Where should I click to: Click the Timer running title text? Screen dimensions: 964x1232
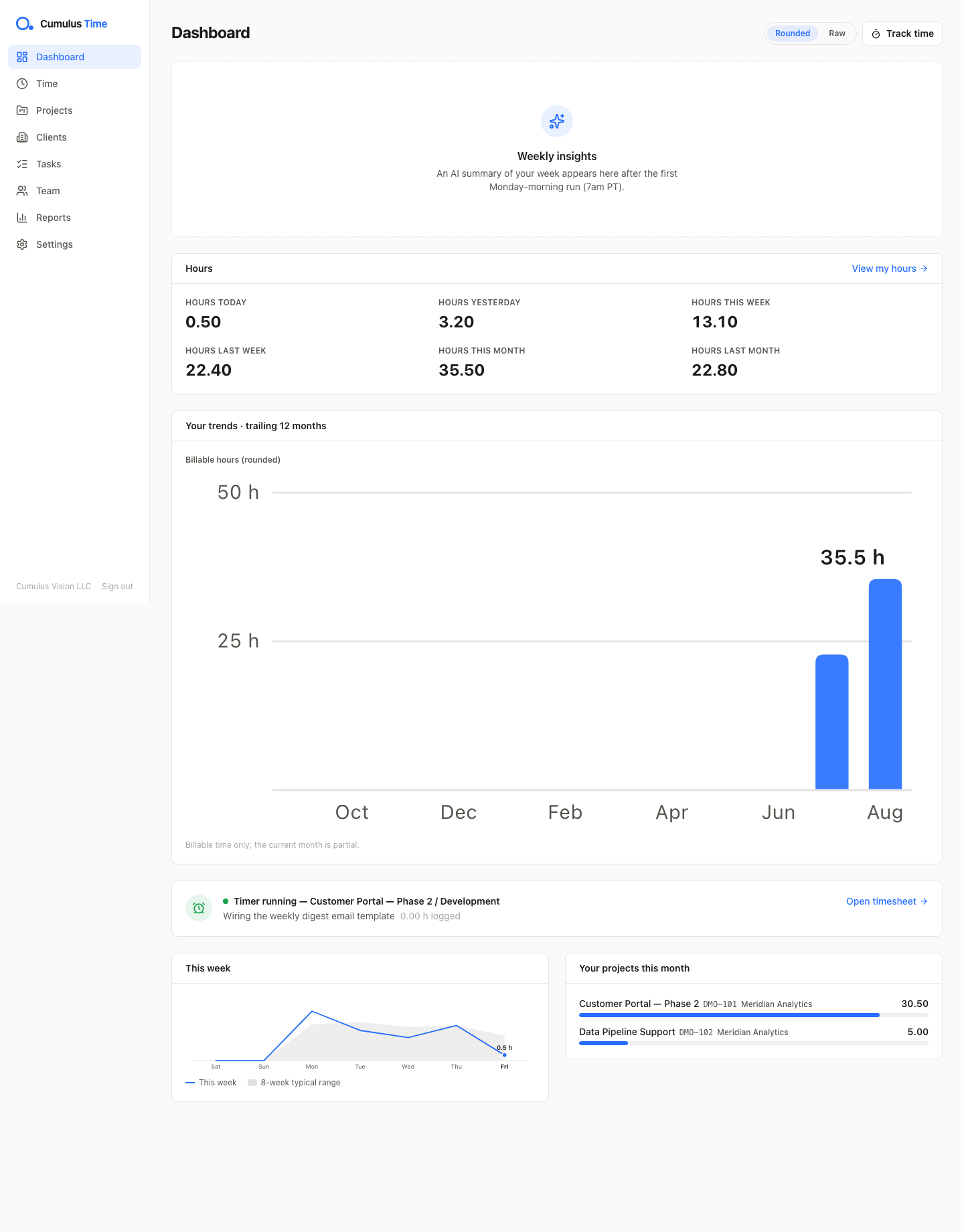pyautogui.click(x=367, y=901)
